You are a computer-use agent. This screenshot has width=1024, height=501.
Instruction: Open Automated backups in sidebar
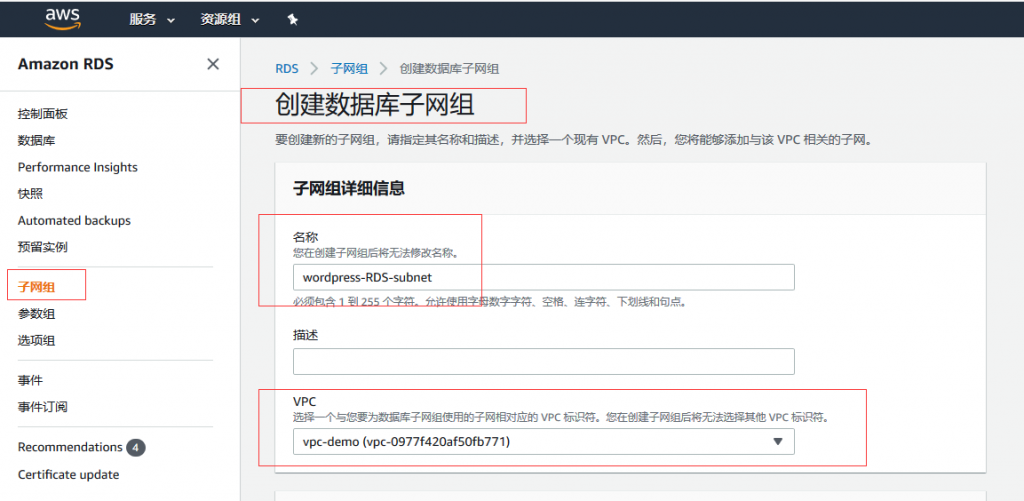(74, 221)
